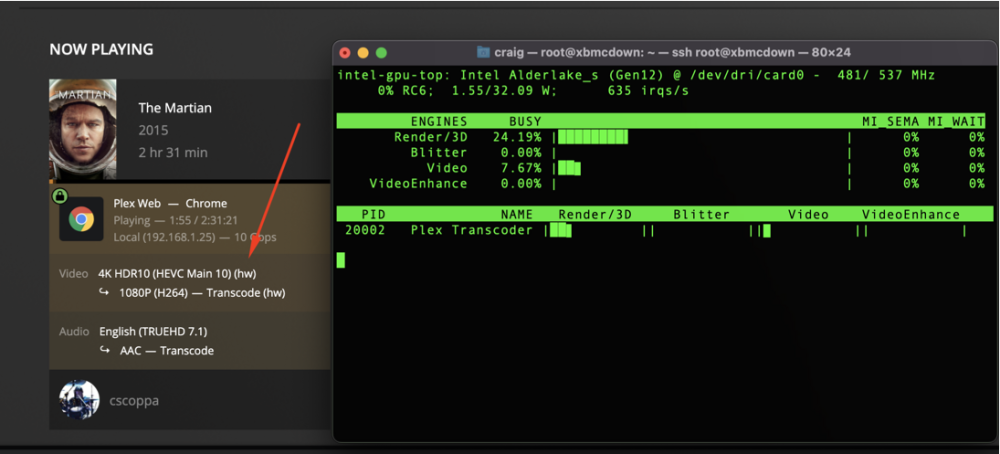Click the MI_SEMA column header

(891, 121)
